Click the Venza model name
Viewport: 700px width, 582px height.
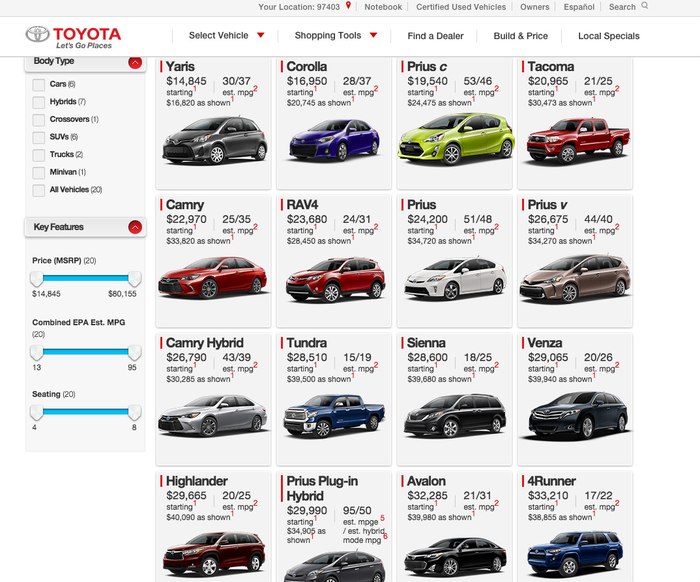(545, 343)
